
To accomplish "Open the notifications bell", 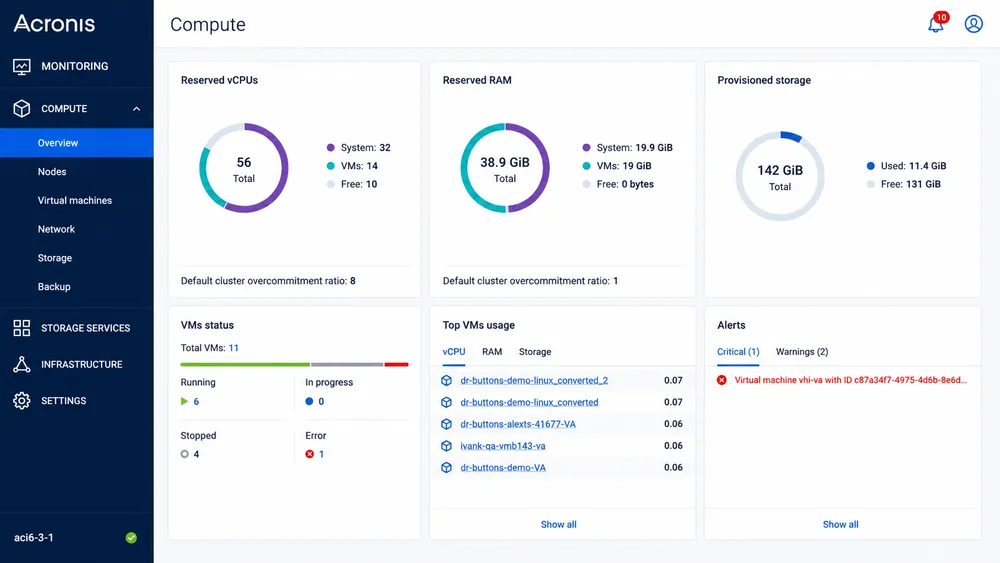I will coord(936,24).
